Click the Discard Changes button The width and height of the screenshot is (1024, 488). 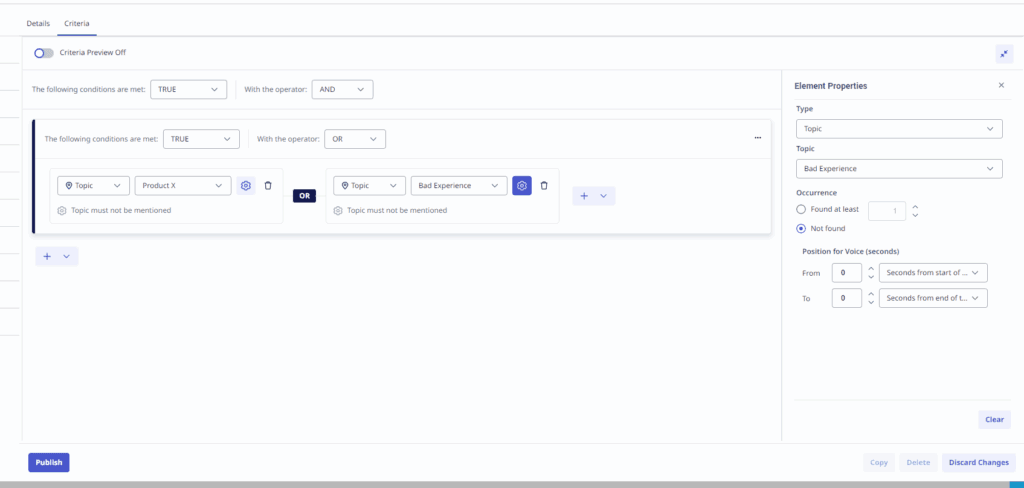coord(978,462)
